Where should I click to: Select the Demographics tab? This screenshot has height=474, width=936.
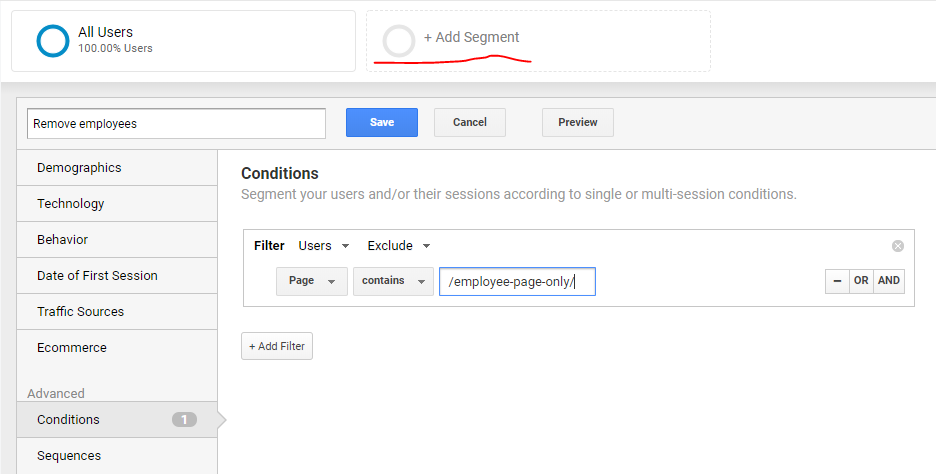(117, 168)
